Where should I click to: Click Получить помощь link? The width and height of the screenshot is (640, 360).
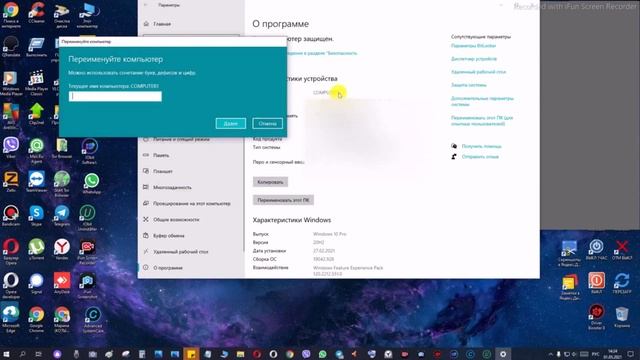[x=481, y=146]
